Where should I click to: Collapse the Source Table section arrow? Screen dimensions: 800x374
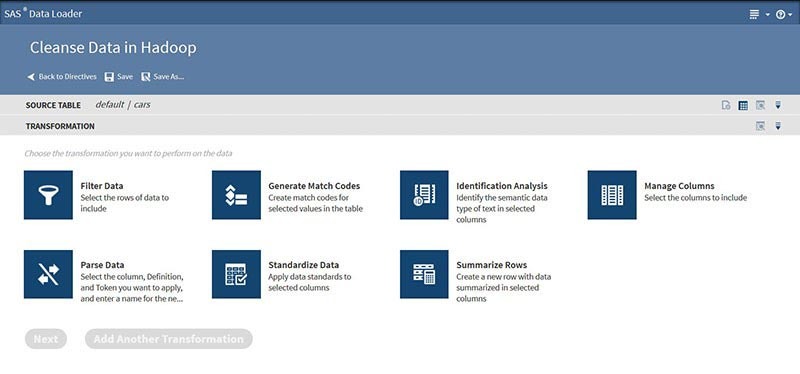tap(778, 105)
